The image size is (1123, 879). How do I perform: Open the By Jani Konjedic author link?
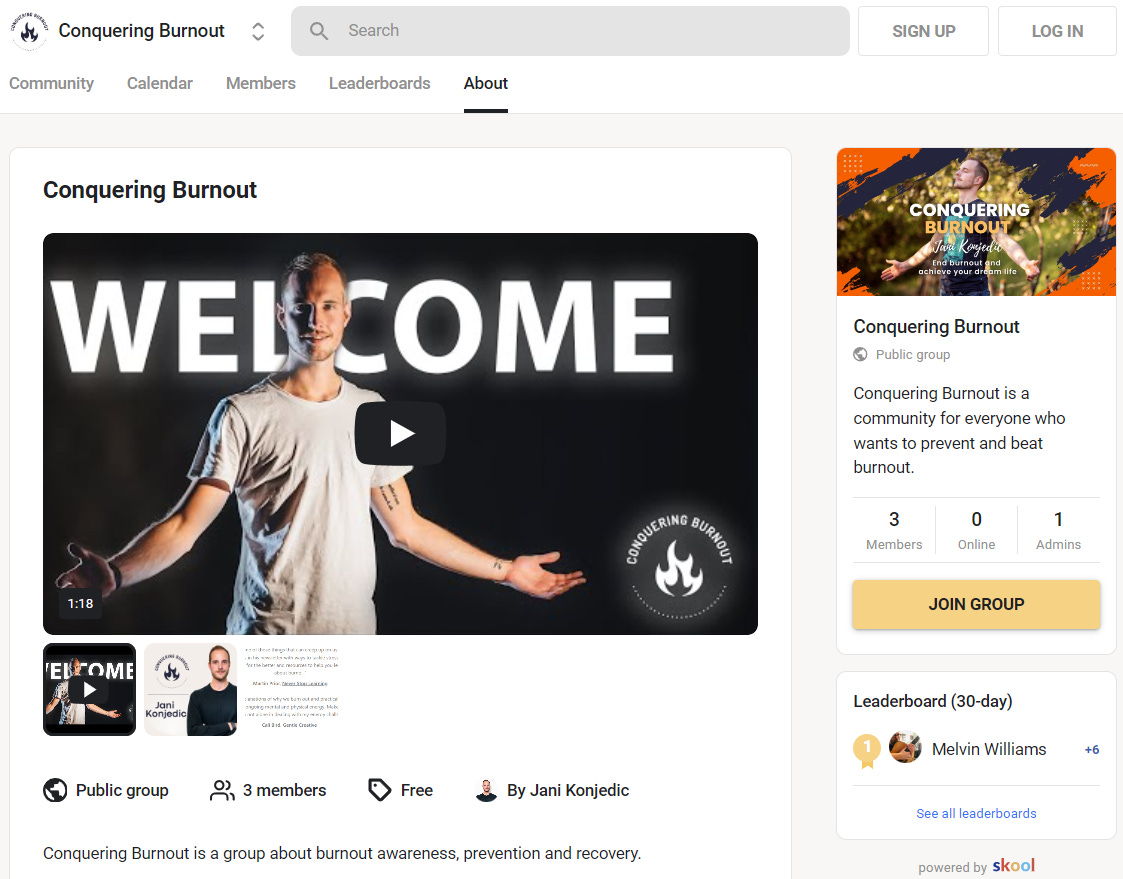[x=568, y=790]
